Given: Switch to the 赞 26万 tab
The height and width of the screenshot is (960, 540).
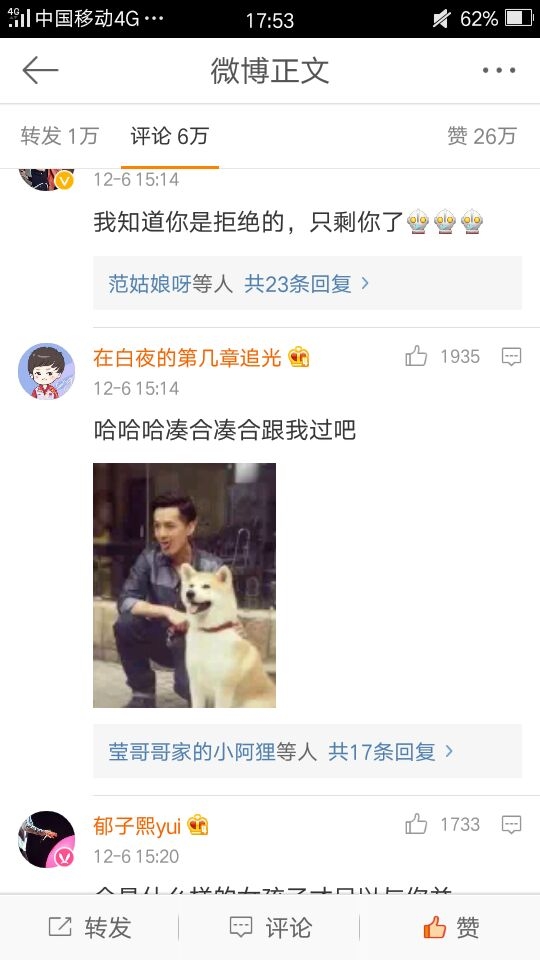Looking at the screenshot, I should (x=482, y=136).
